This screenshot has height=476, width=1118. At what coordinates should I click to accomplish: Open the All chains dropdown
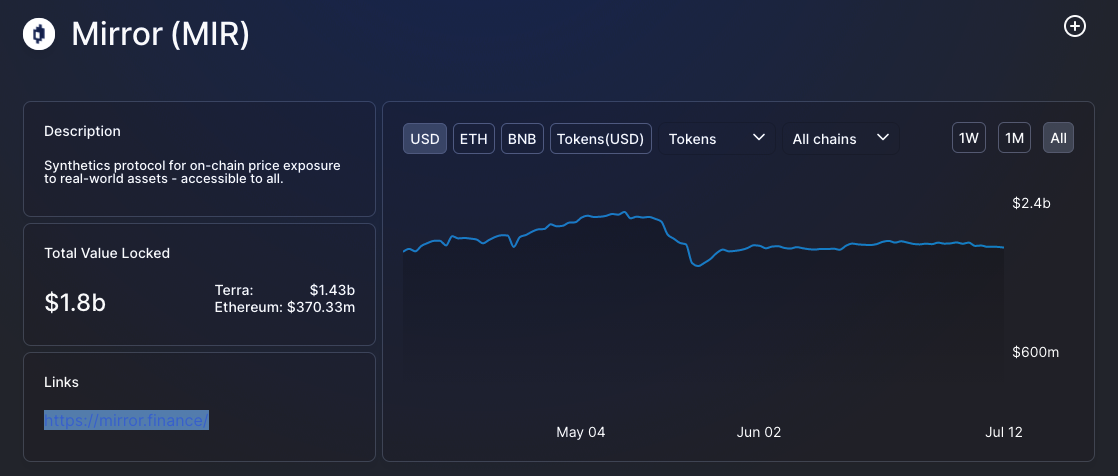(x=841, y=138)
